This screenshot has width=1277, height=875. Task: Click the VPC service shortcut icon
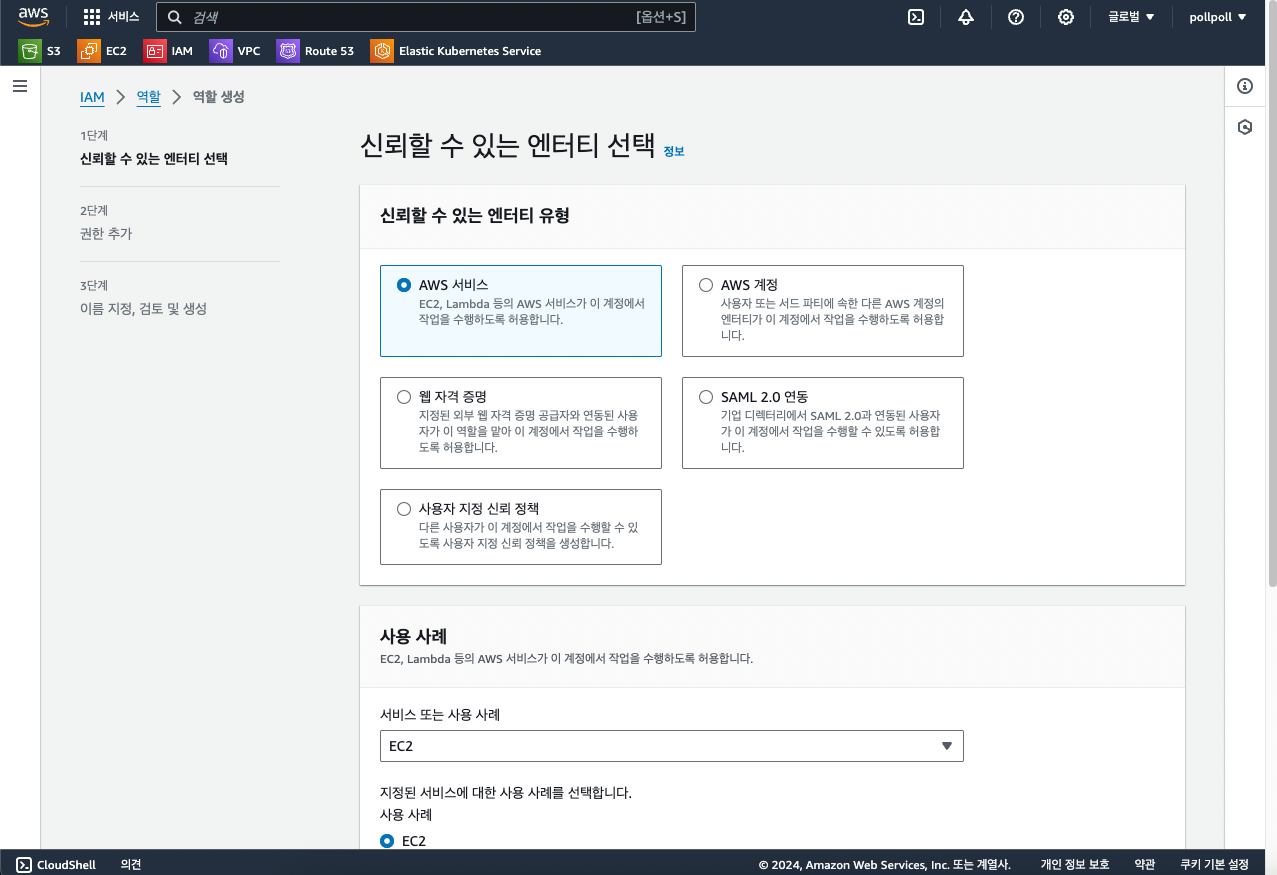click(221, 51)
